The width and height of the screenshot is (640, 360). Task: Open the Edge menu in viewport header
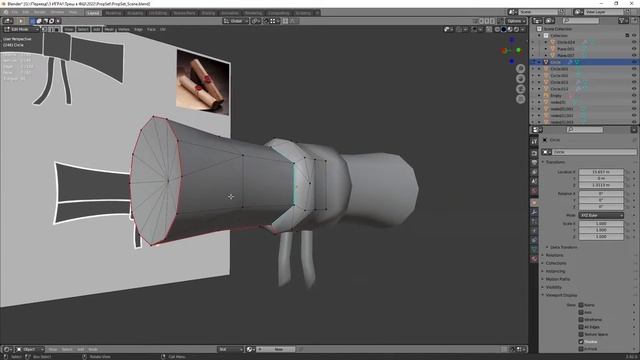138,29
